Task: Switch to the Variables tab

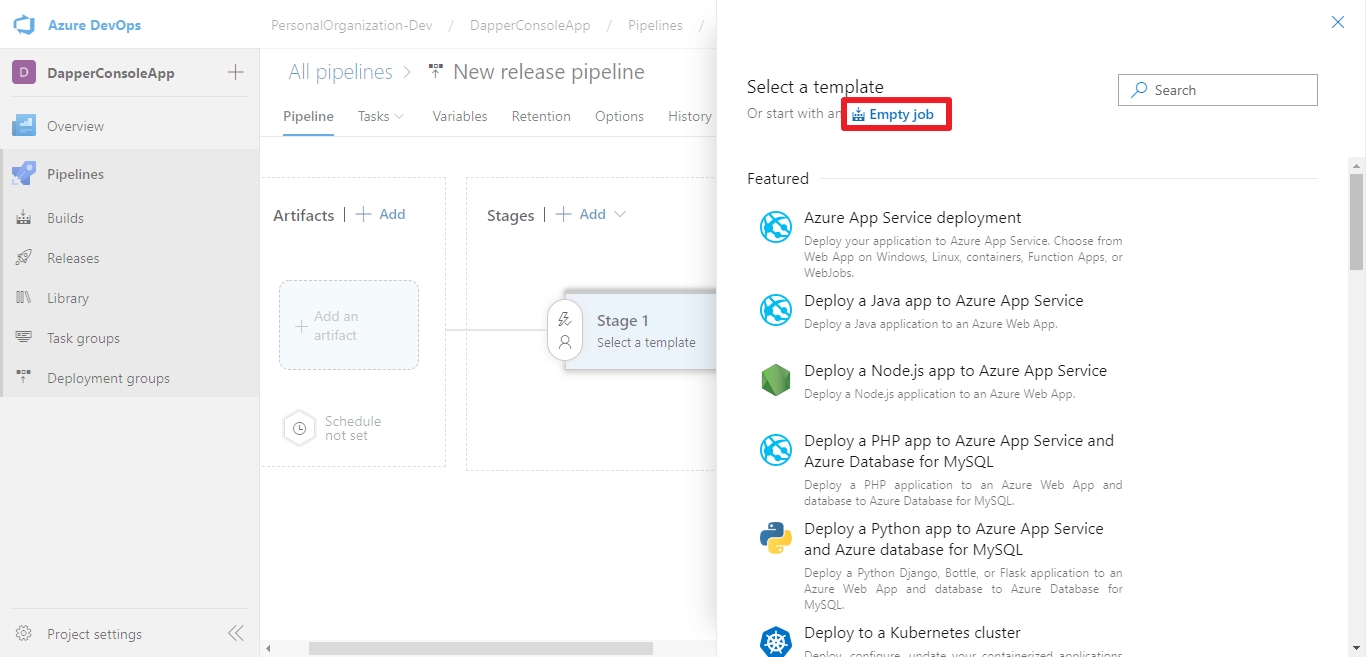Action: [x=460, y=116]
